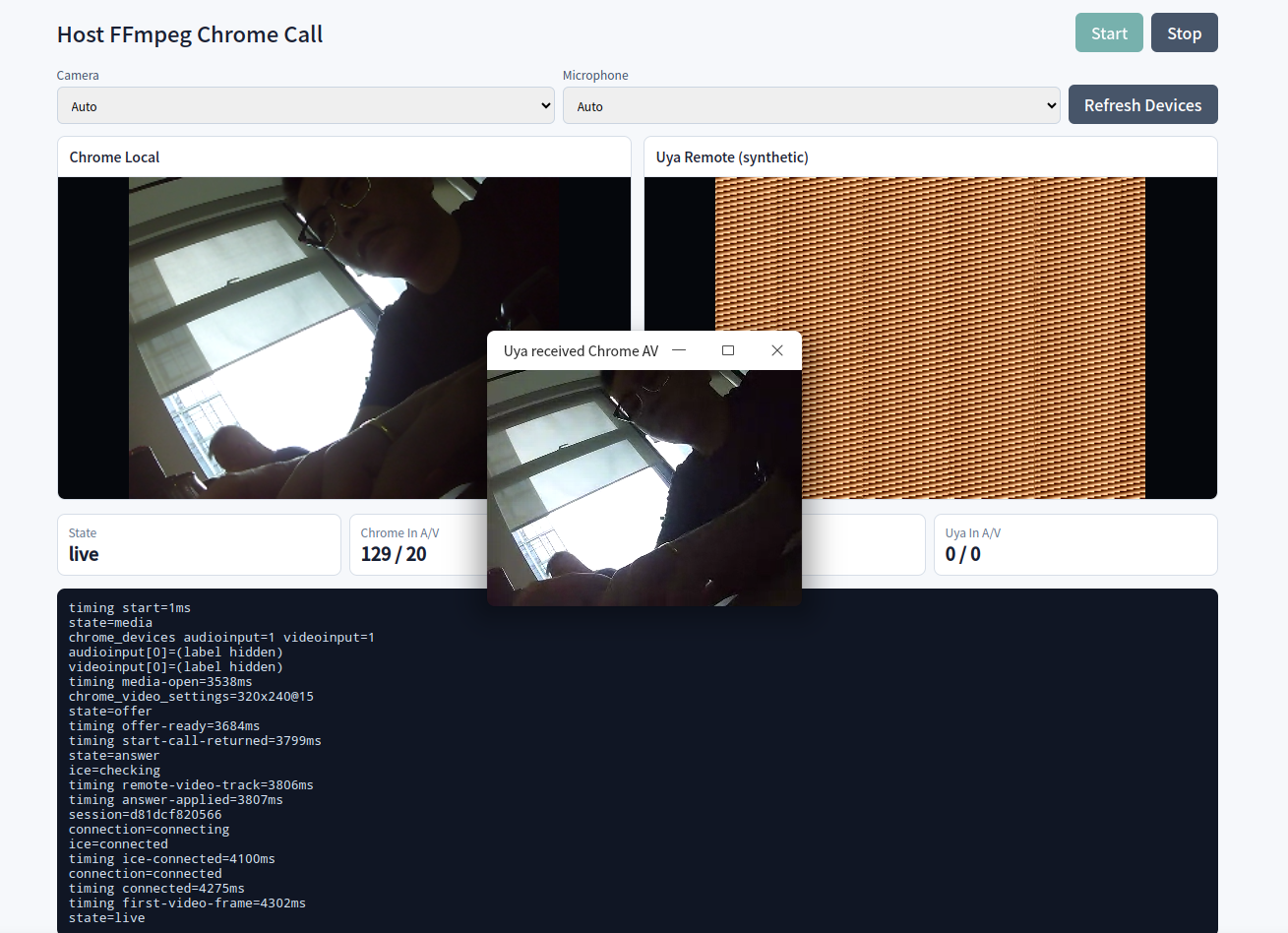The image size is (1288, 933).
Task: Click the Camera label
Action: 78,76
